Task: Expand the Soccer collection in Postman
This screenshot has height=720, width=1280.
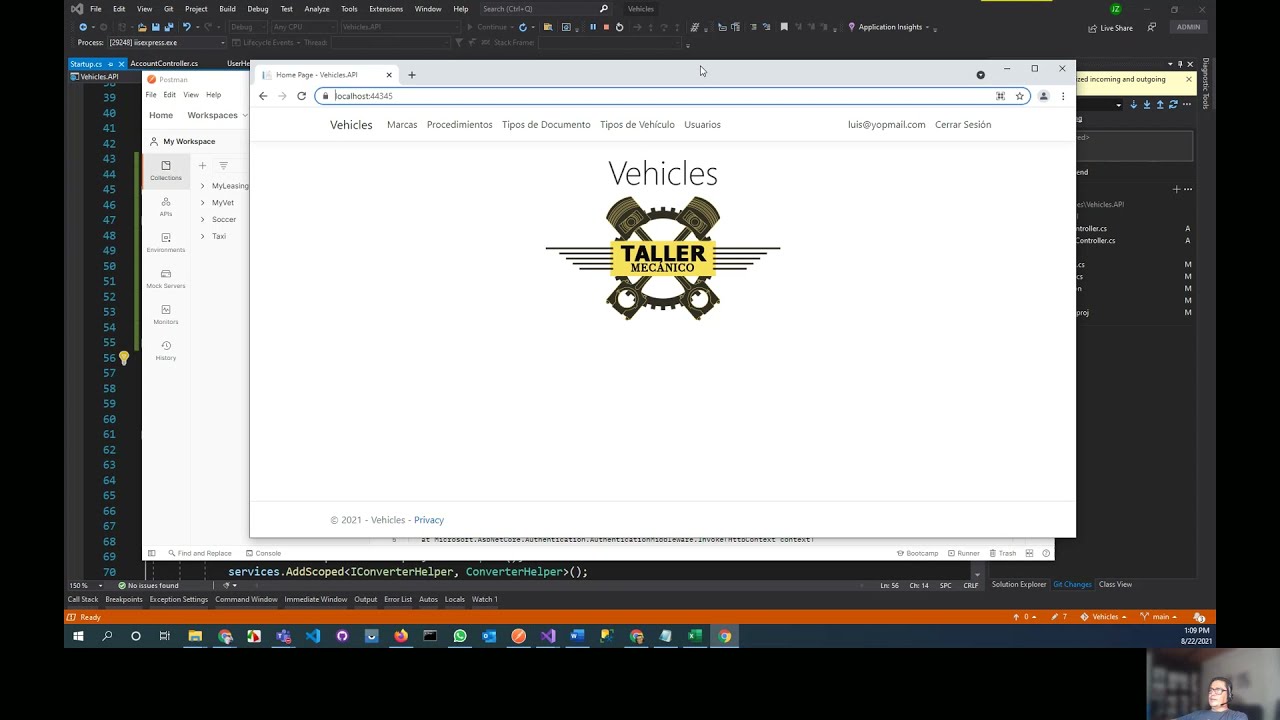Action: (x=202, y=219)
